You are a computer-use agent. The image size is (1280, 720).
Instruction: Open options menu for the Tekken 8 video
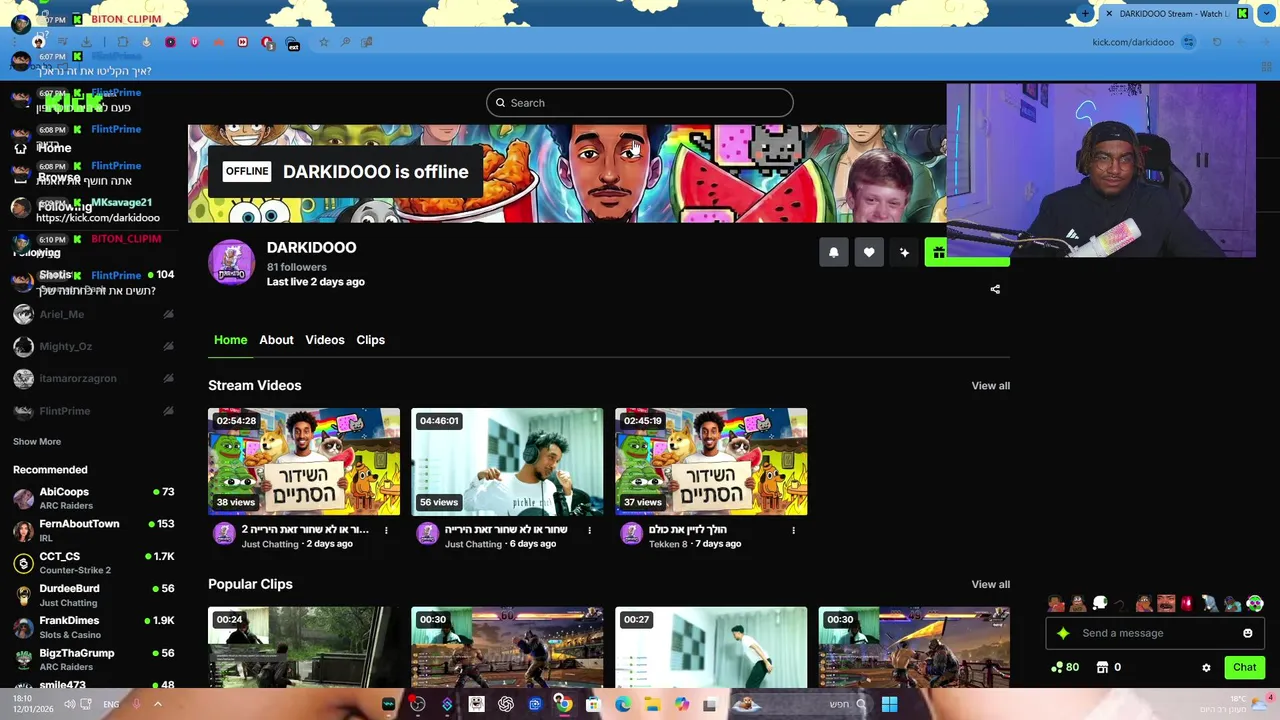793,530
